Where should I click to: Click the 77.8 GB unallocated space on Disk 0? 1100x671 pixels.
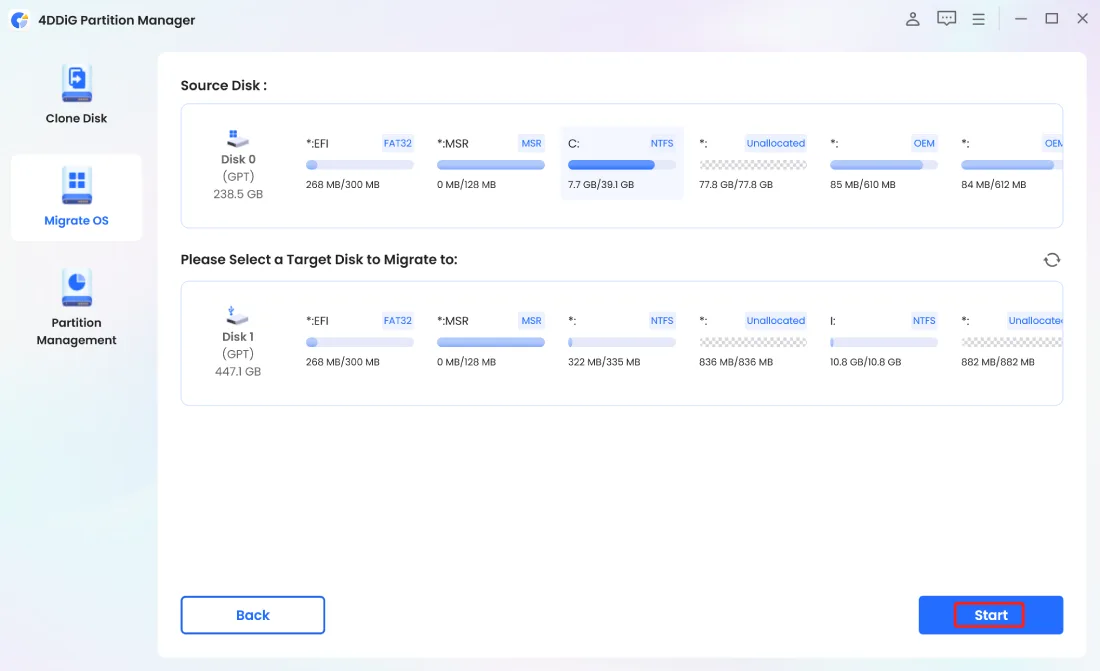tap(752, 164)
